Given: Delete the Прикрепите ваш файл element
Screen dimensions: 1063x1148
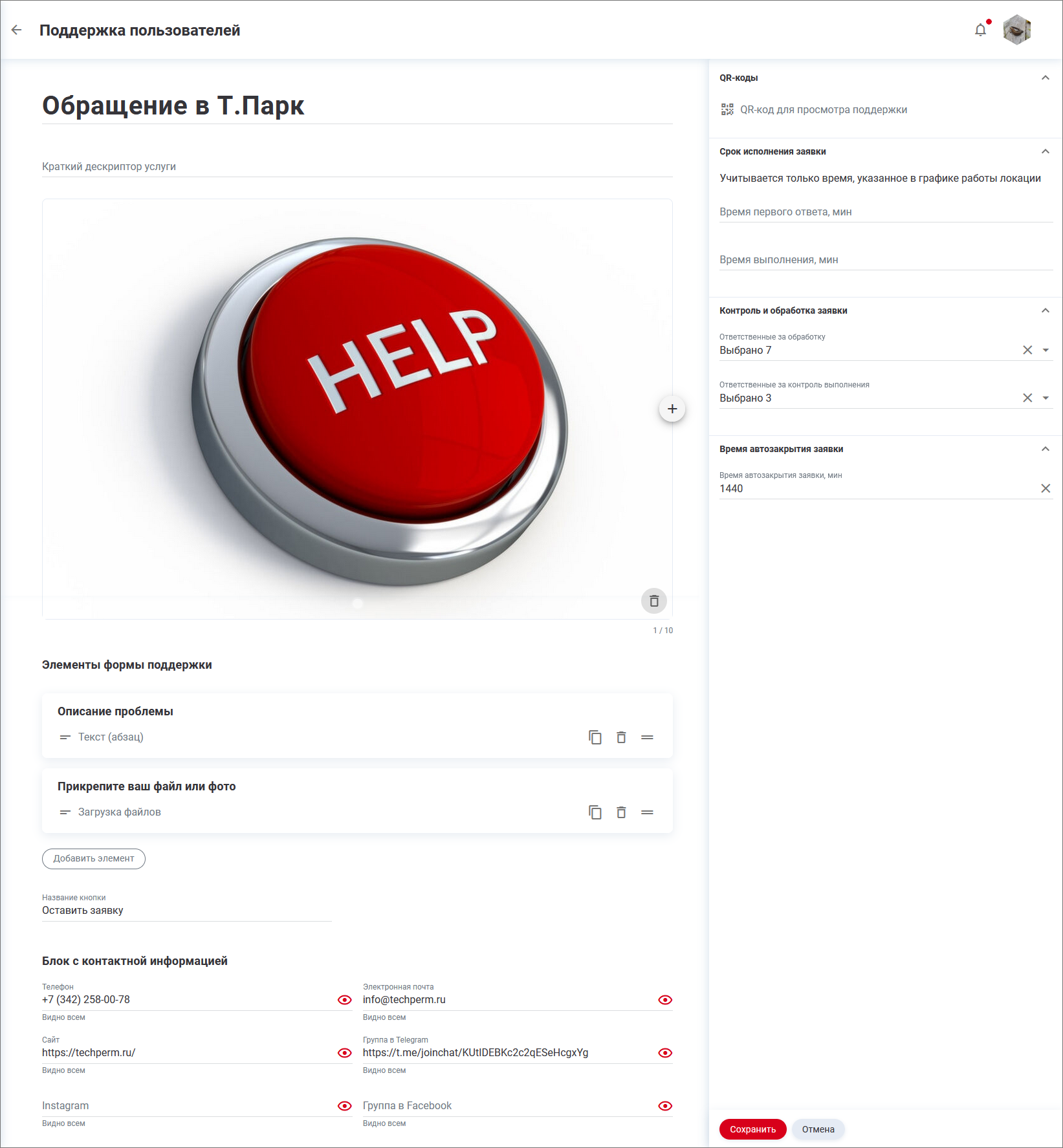Looking at the screenshot, I should [x=621, y=812].
